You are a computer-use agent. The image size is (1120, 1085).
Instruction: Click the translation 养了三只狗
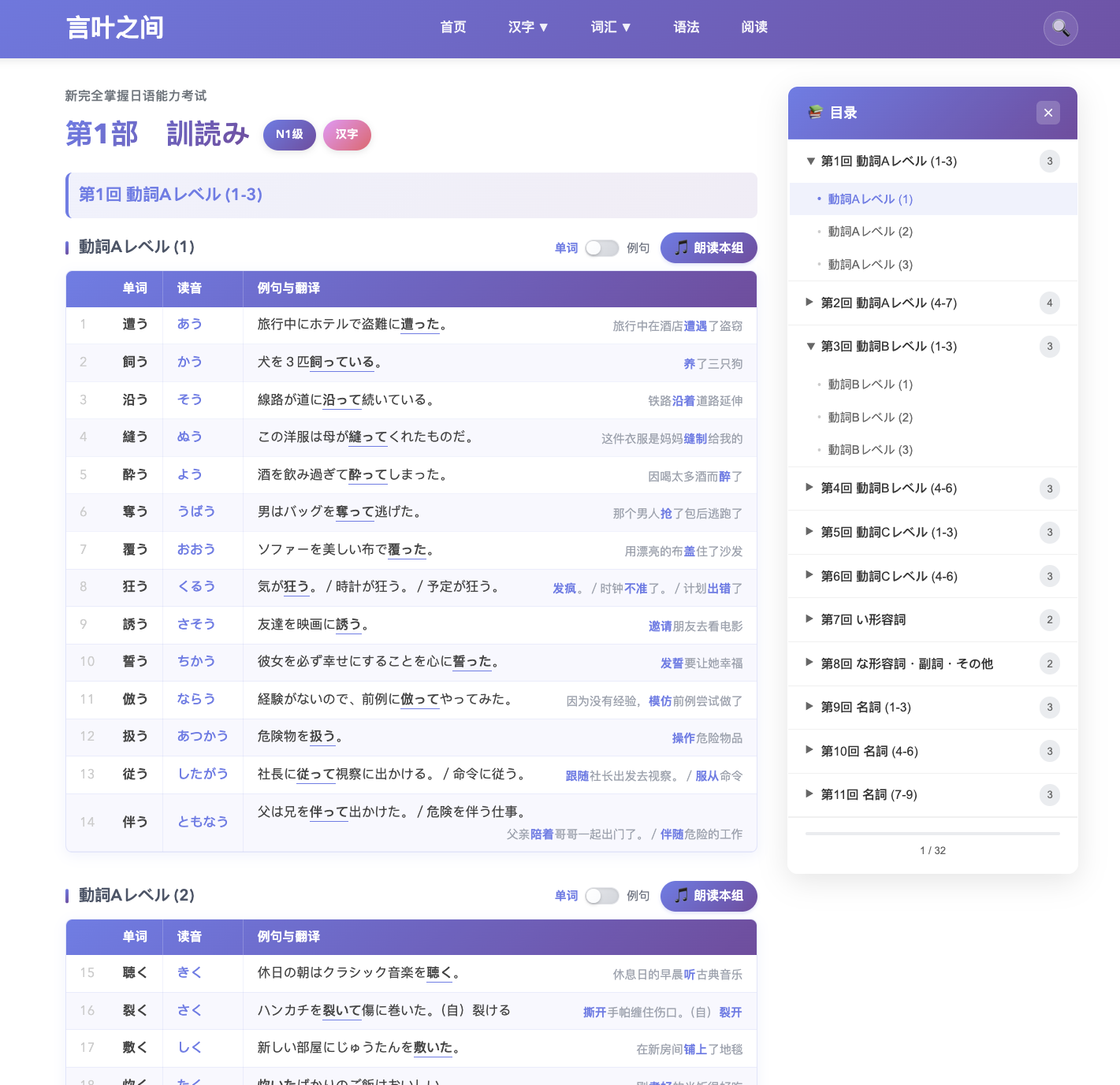pos(713,364)
